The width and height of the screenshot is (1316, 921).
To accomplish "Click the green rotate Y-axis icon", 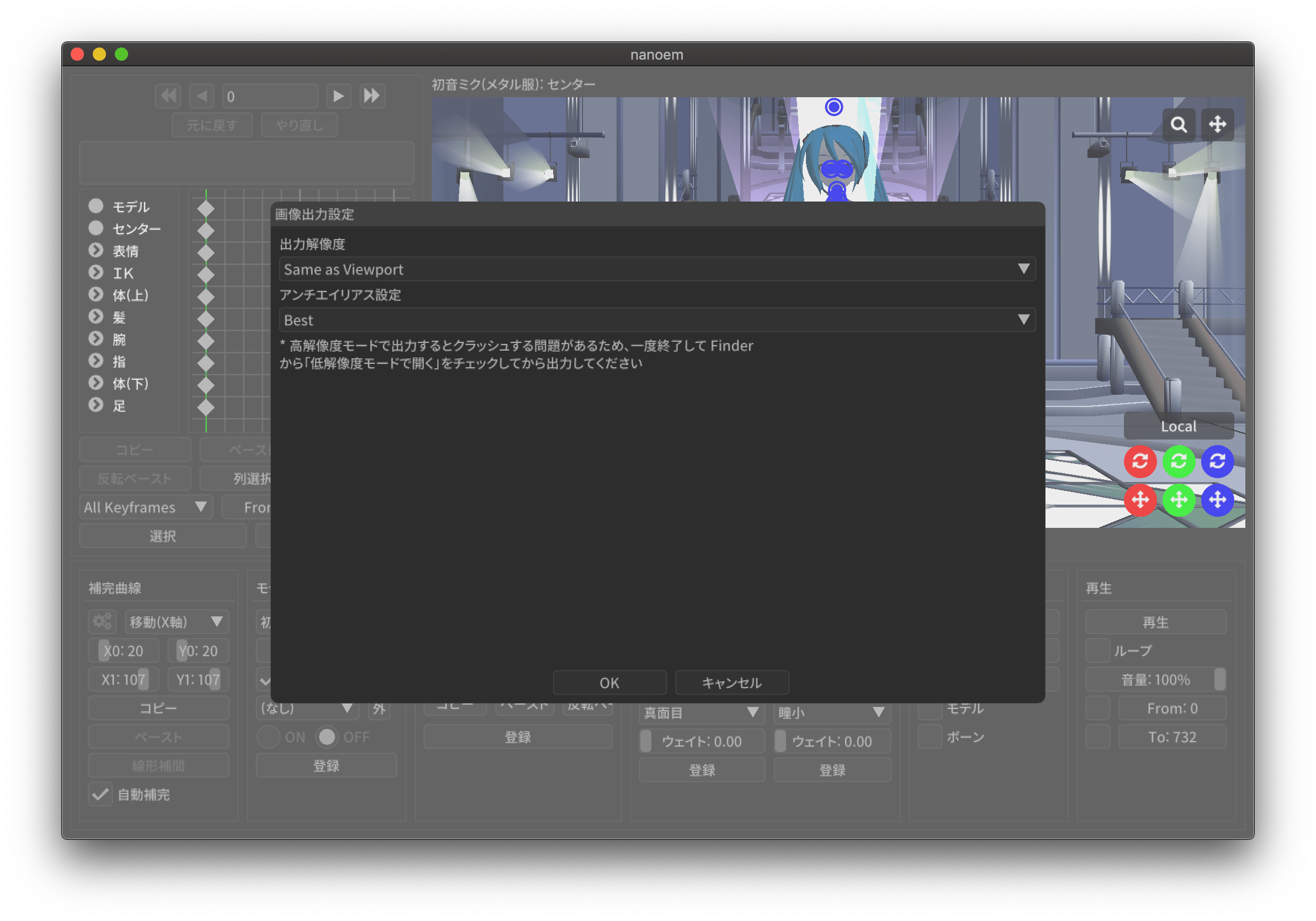I will tap(1179, 461).
